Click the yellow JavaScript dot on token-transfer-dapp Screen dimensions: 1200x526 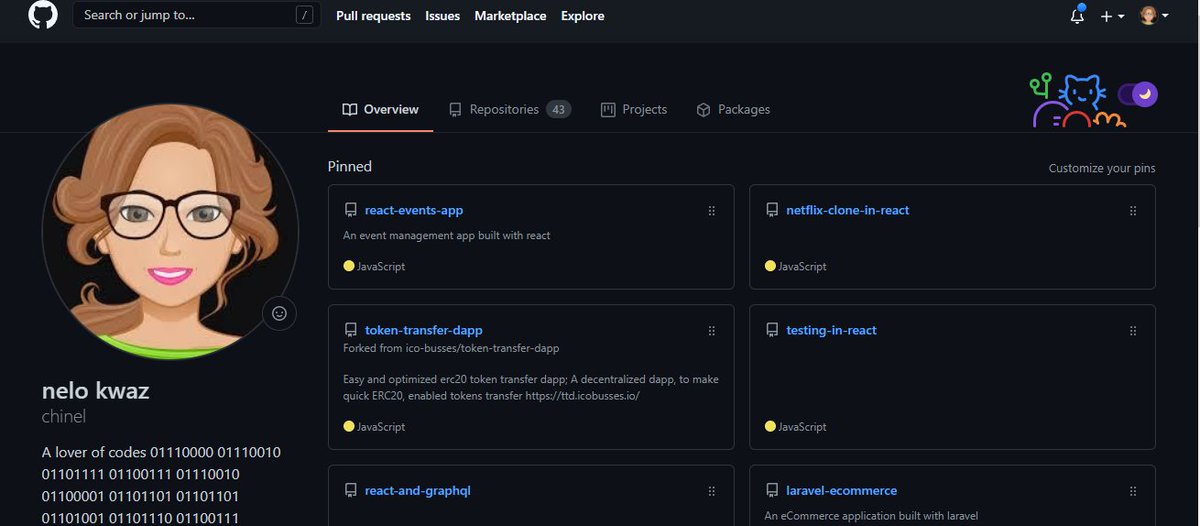pyautogui.click(x=349, y=427)
